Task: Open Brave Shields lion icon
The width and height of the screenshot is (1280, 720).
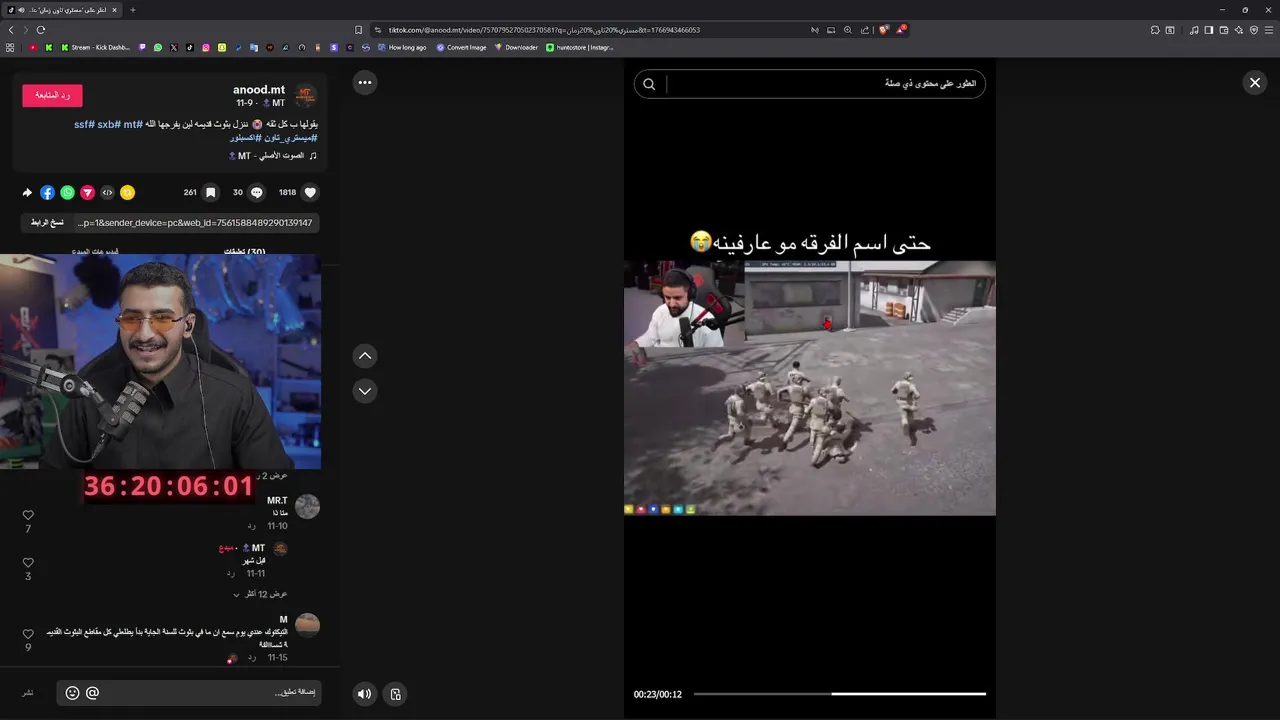Action: [x=883, y=30]
